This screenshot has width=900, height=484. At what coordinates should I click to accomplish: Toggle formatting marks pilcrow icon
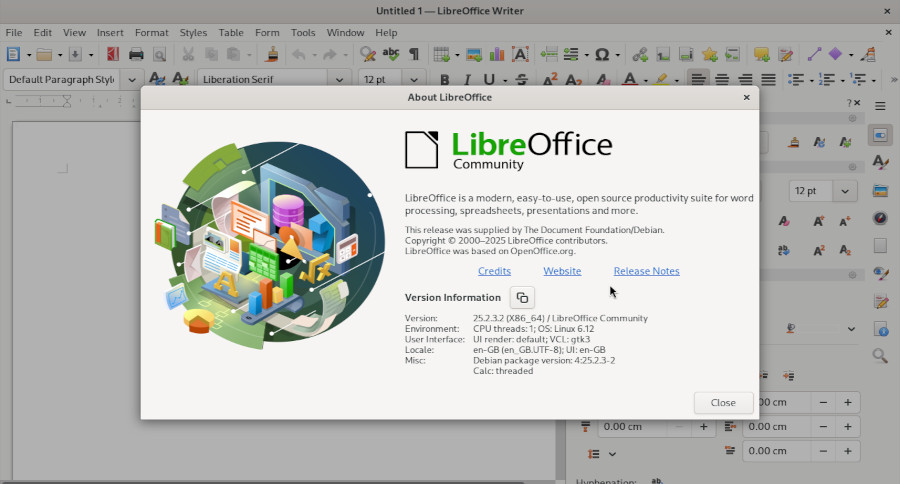(413, 55)
